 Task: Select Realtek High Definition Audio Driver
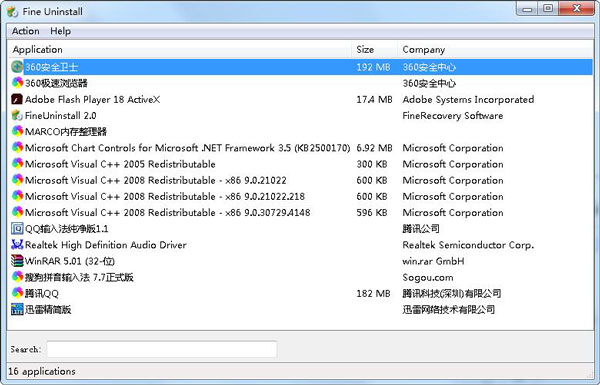106,245
